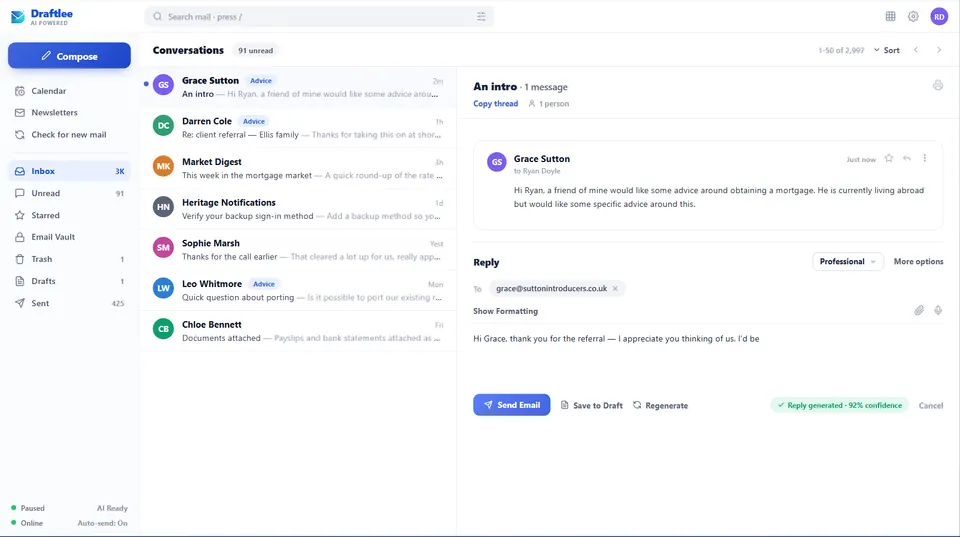960x537 pixels.
Task: Open the Unread folder
Action: click(69, 193)
